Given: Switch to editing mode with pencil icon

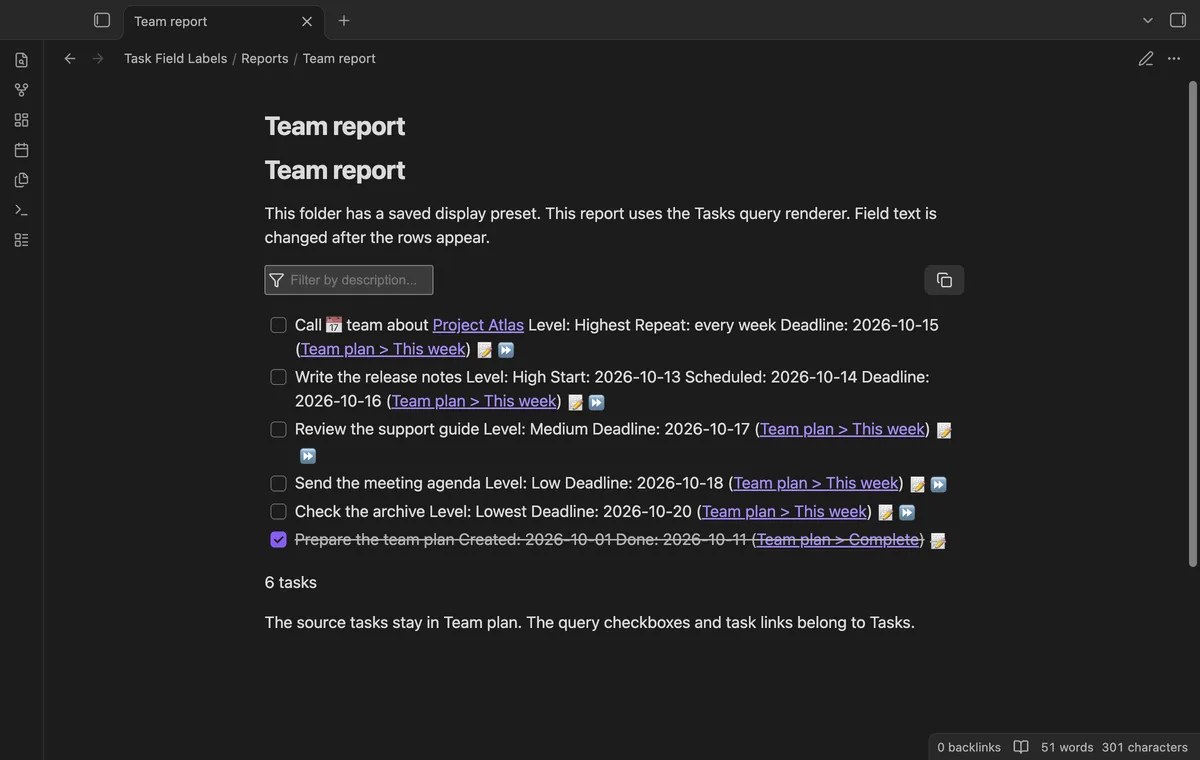Looking at the screenshot, I should pyautogui.click(x=1146, y=58).
